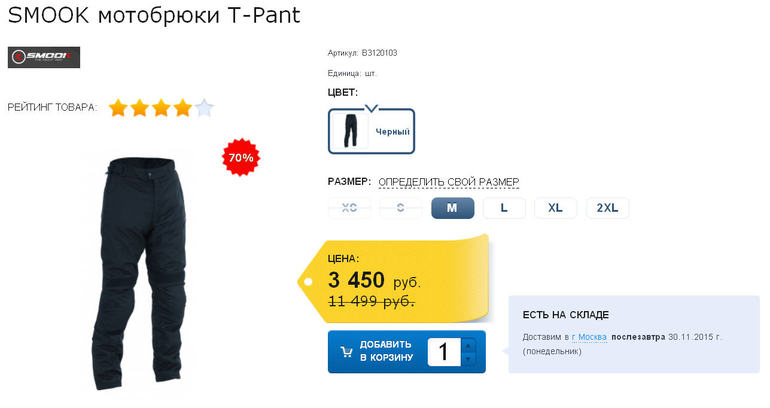This screenshot has width=770, height=408.
Task: Rate product with fourth star
Action: (x=182, y=108)
